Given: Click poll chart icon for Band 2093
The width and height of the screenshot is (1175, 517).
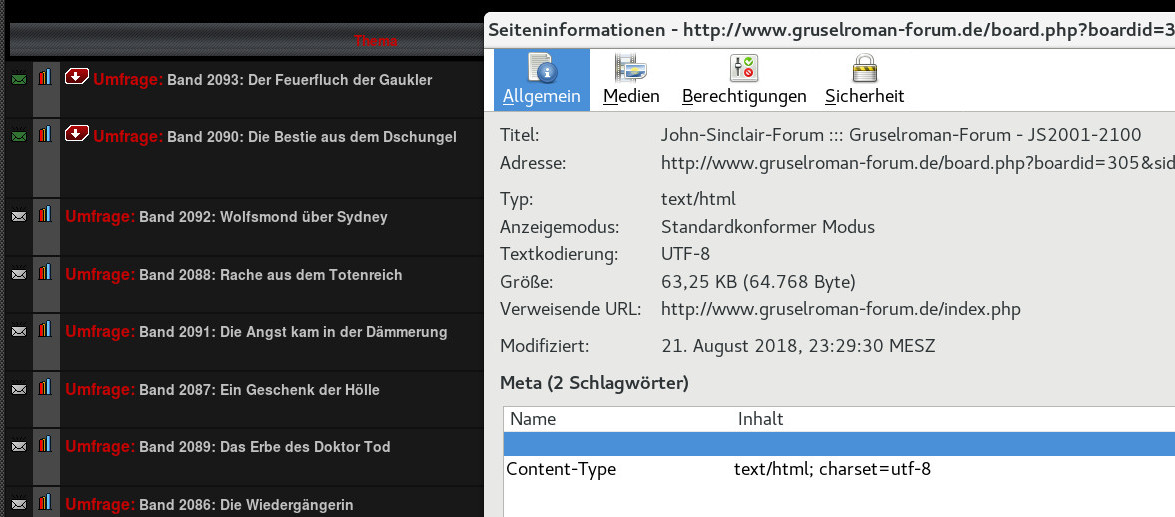Looking at the screenshot, I should (46, 76).
